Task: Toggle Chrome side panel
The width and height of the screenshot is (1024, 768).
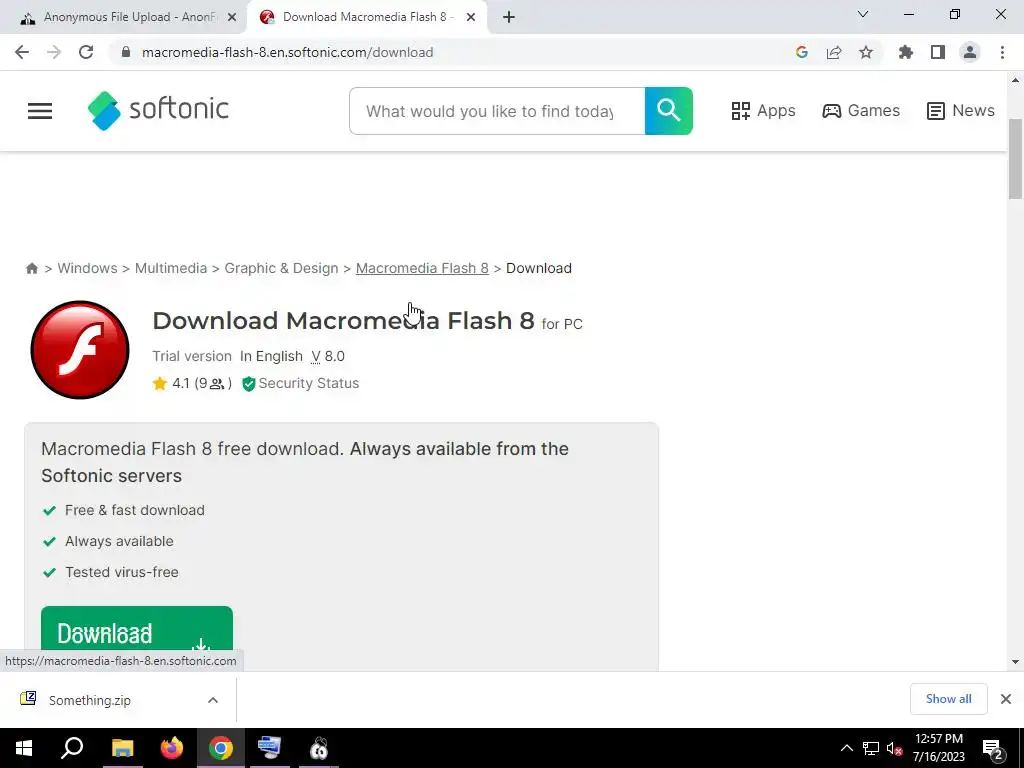Action: pos(938,52)
